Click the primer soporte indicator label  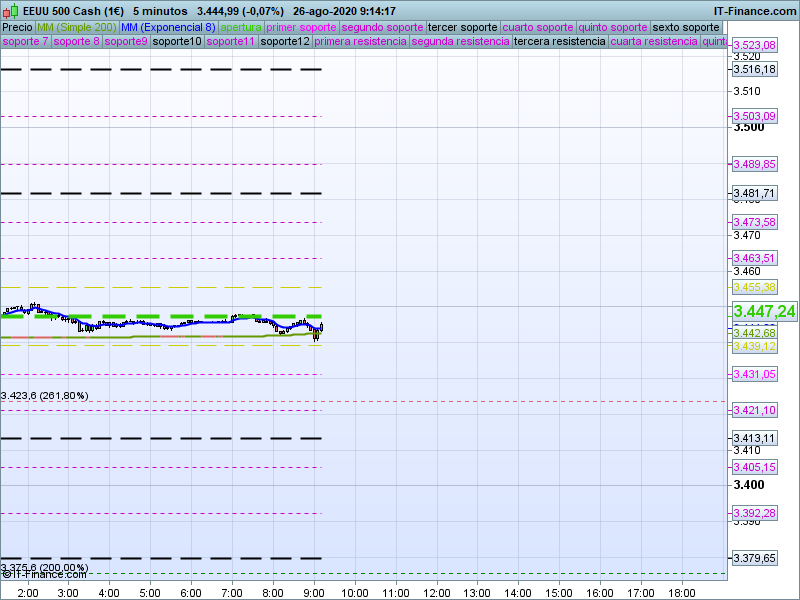click(x=302, y=27)
